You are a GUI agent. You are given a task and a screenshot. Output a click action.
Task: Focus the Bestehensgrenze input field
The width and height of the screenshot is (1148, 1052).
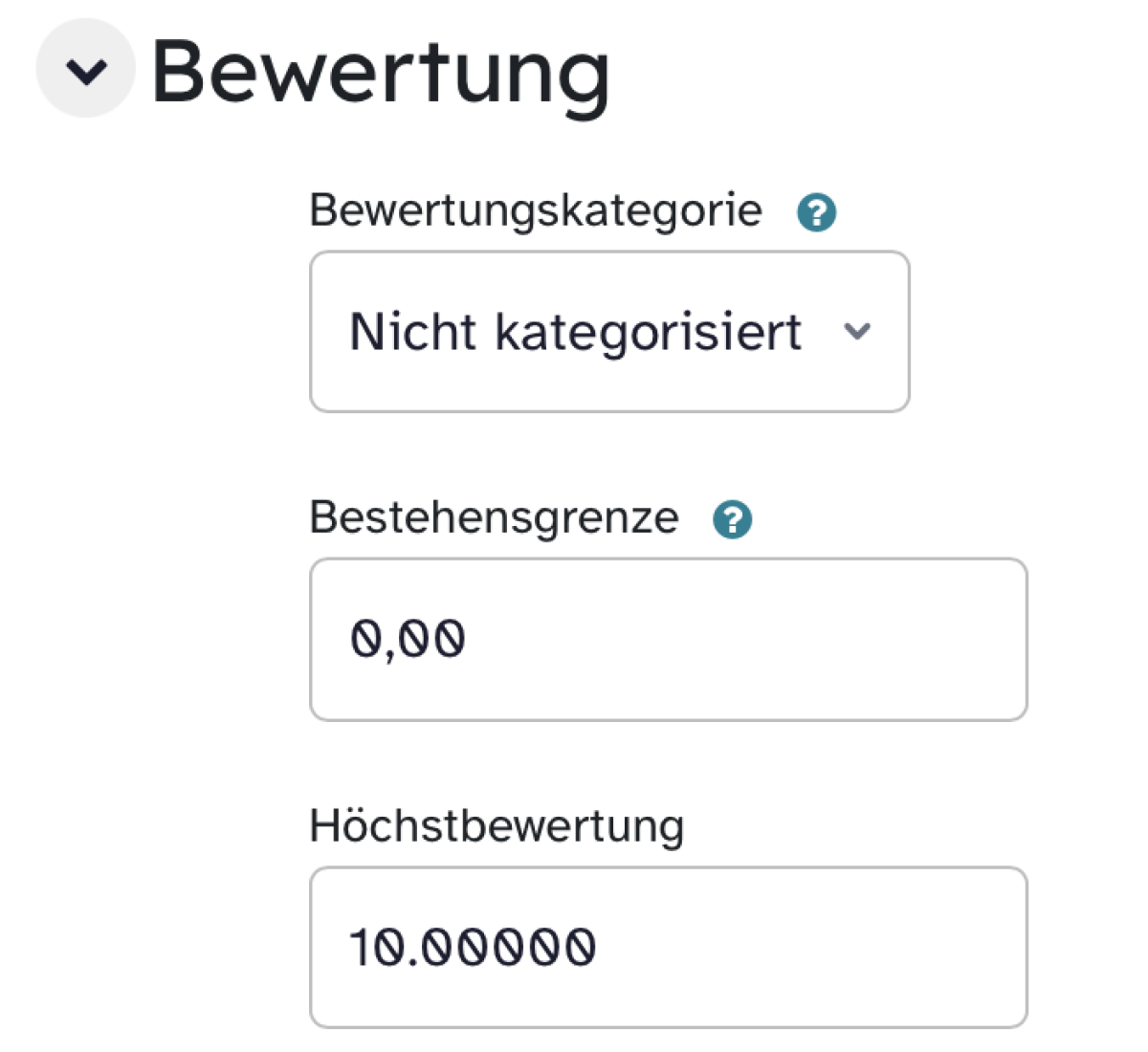(668, 639)
